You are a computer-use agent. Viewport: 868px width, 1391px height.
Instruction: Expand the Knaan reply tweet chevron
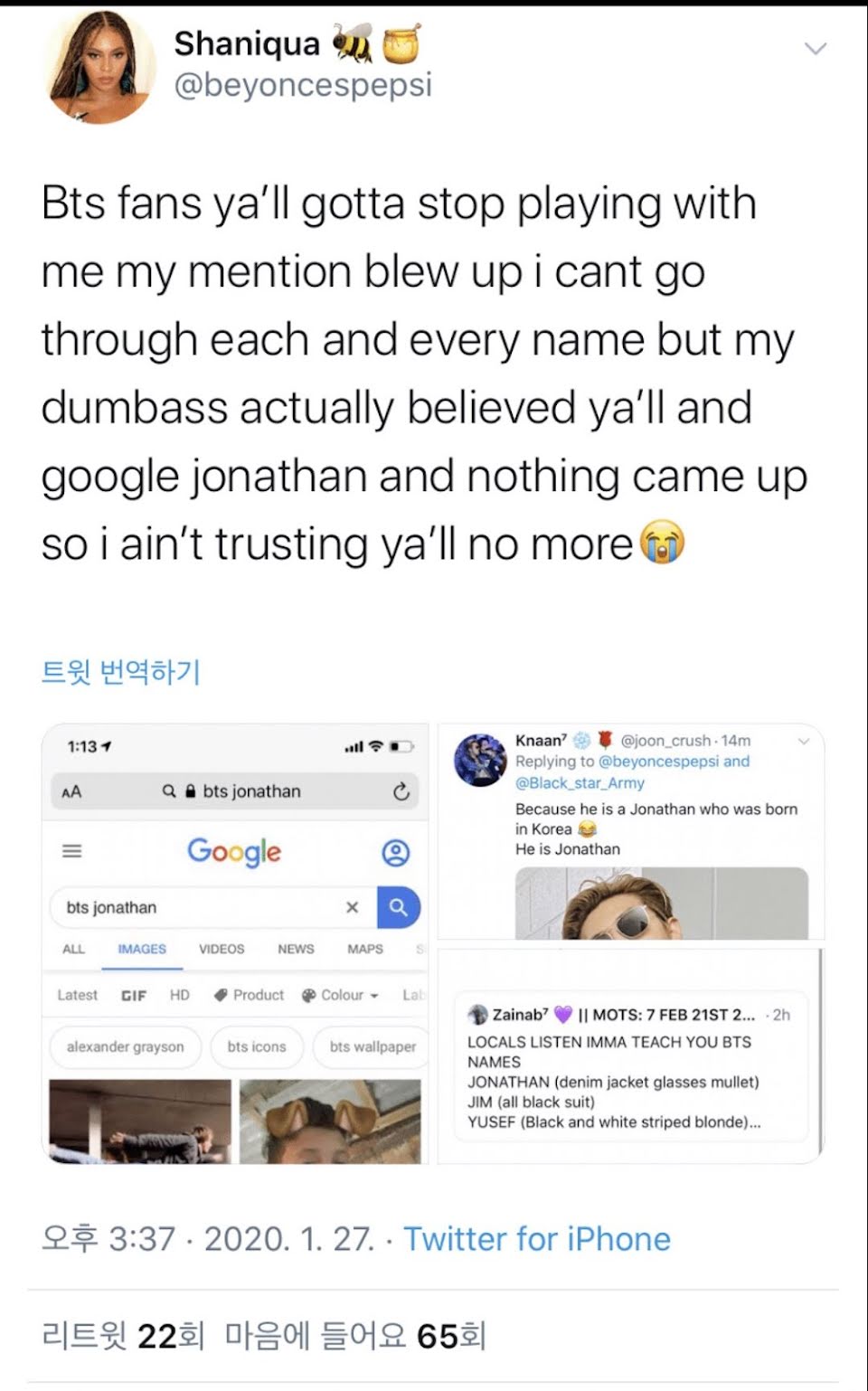tap(804, 741)
